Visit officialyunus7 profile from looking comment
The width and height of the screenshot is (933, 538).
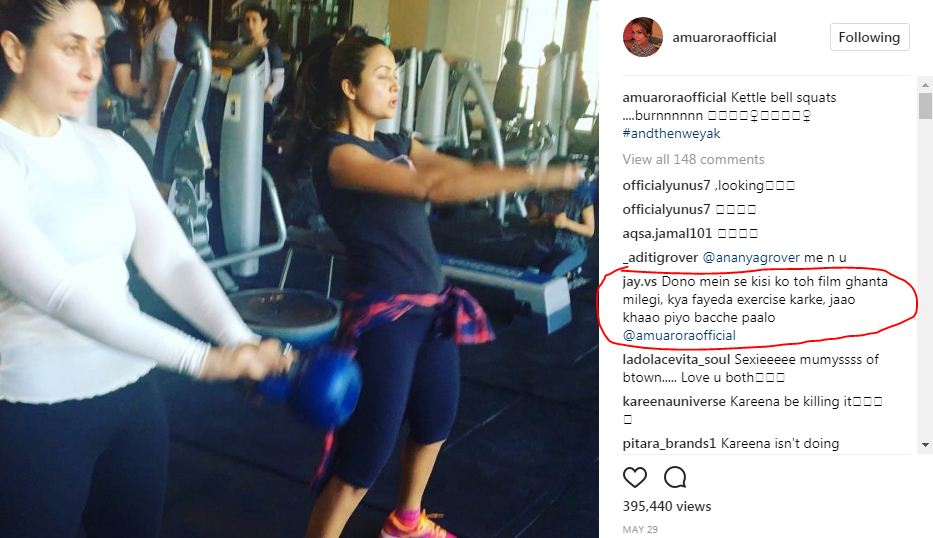click(666, 186)
